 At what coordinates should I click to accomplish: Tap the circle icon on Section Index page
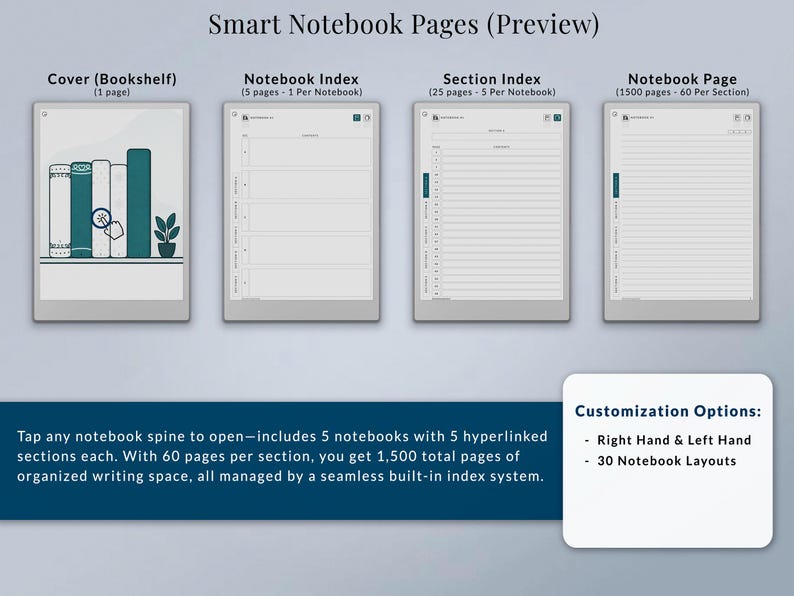pos(425,114)
